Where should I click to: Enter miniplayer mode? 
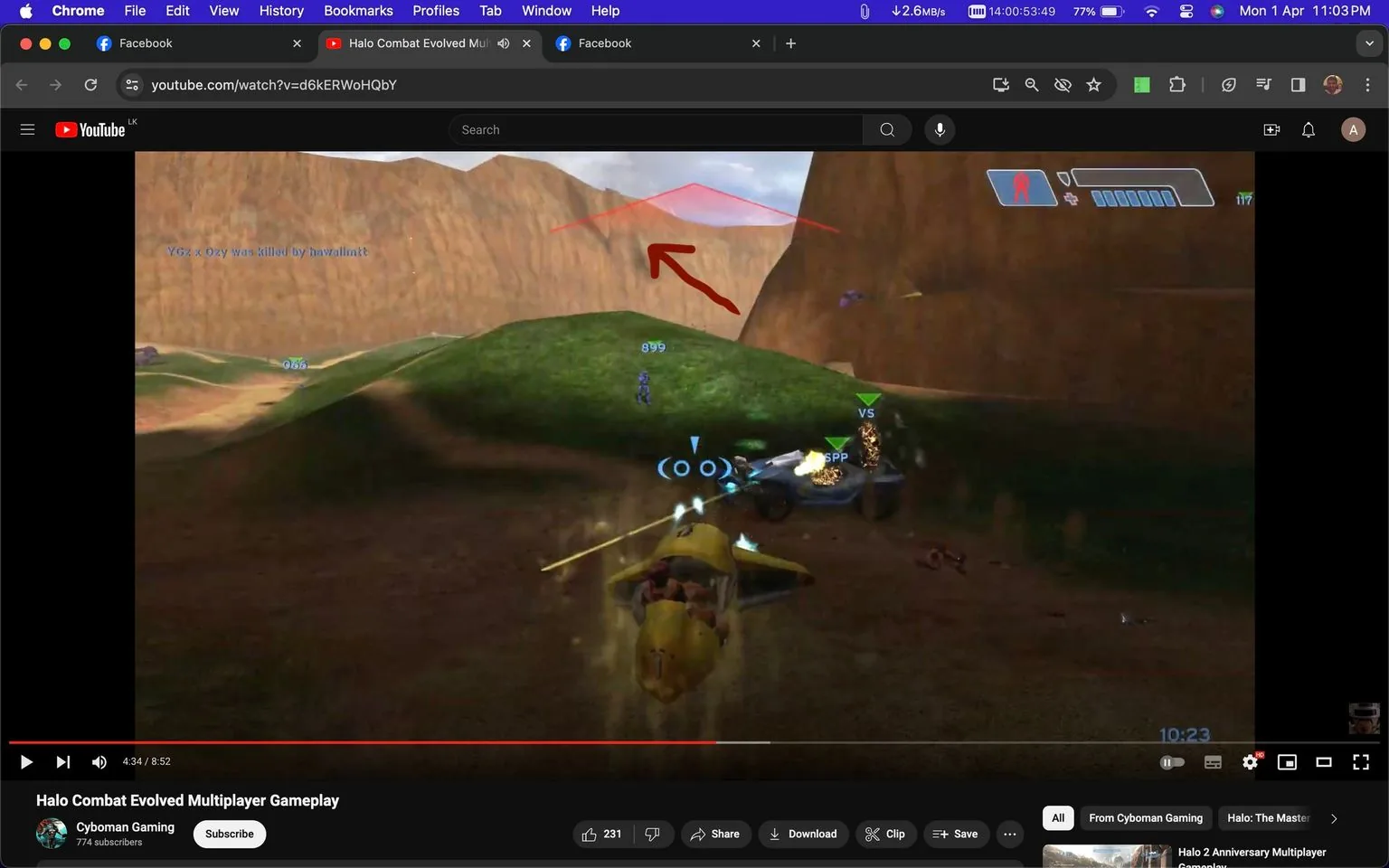coord(1287,761)
